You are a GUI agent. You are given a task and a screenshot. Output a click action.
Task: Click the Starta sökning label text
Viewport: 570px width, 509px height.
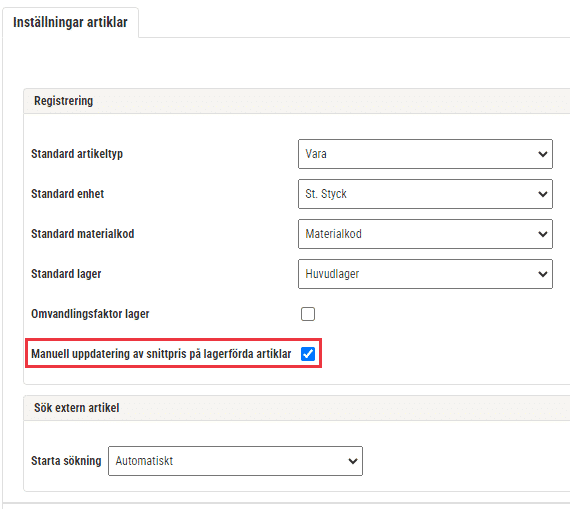coord(66,461)
